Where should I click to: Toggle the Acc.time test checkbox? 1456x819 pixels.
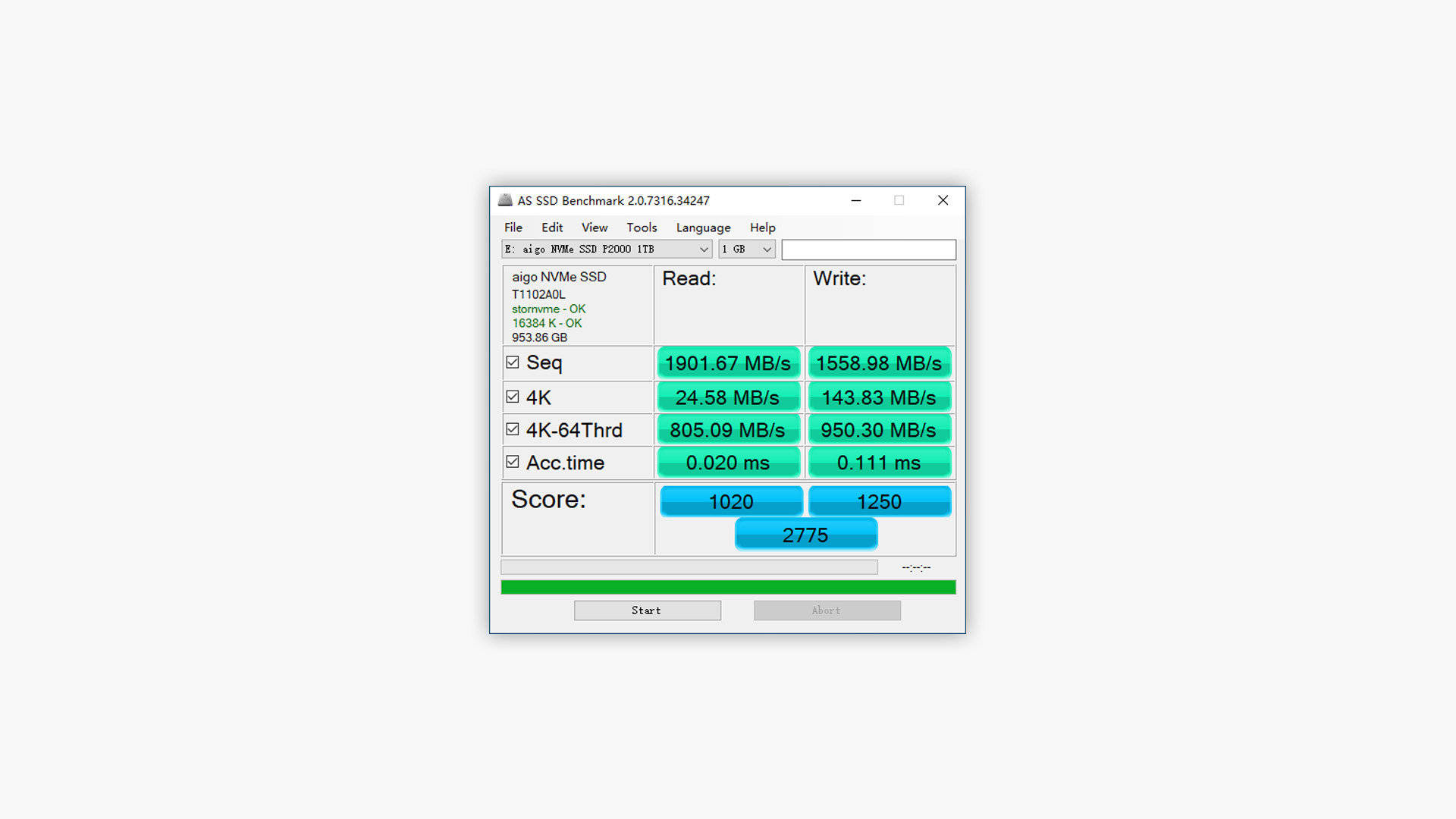pos(513,462)
